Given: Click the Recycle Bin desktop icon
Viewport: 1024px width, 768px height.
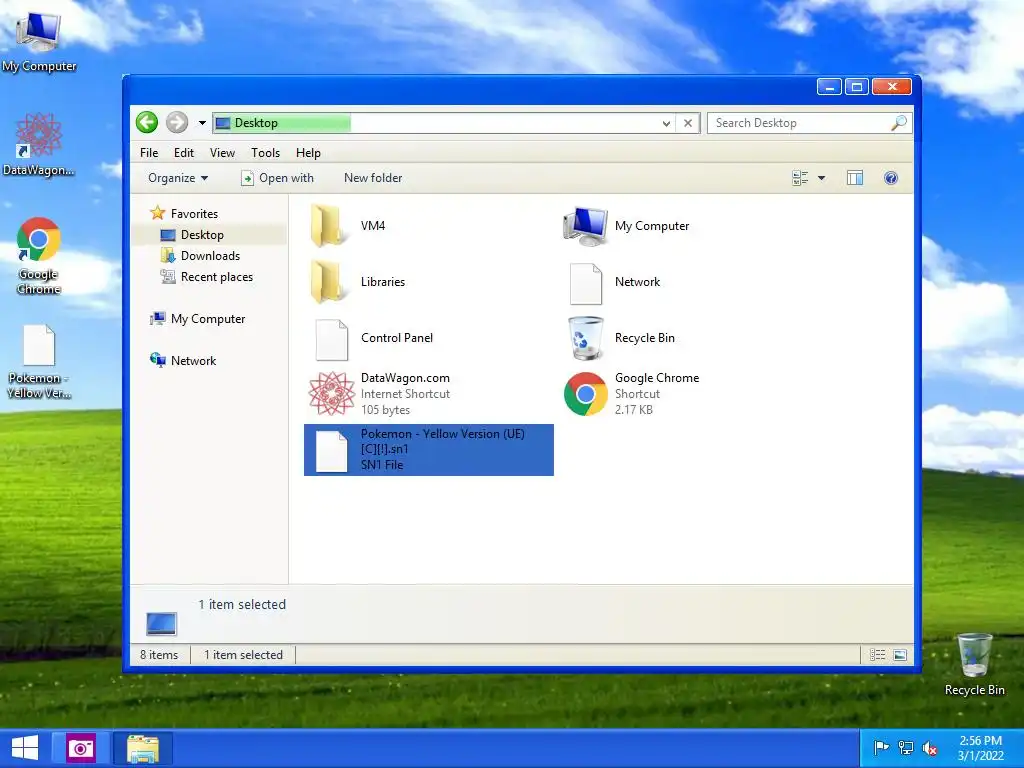Looking at the screenshot, I should [x=974, y=664].
